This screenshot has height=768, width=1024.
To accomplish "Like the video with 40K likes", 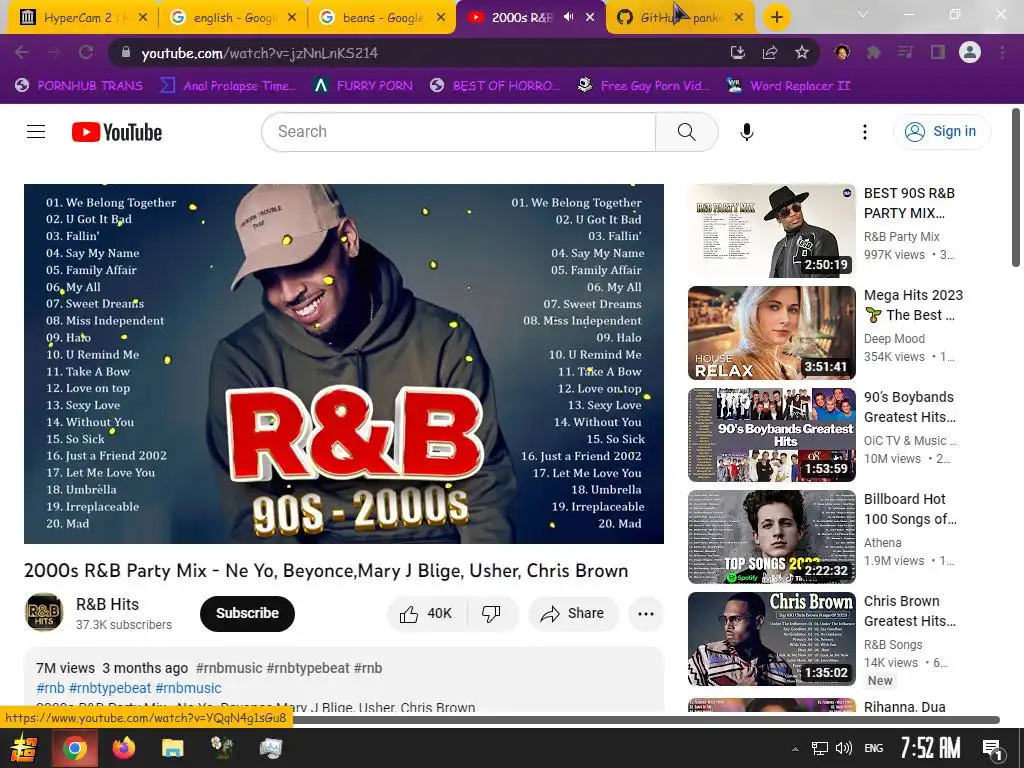I will tap(426, 613).
